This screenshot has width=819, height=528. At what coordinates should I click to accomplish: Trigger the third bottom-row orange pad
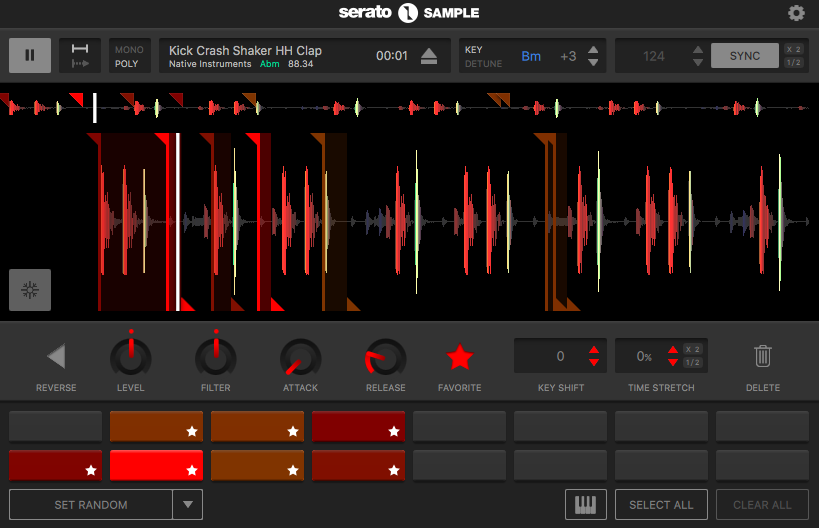[x=258, y=465]
